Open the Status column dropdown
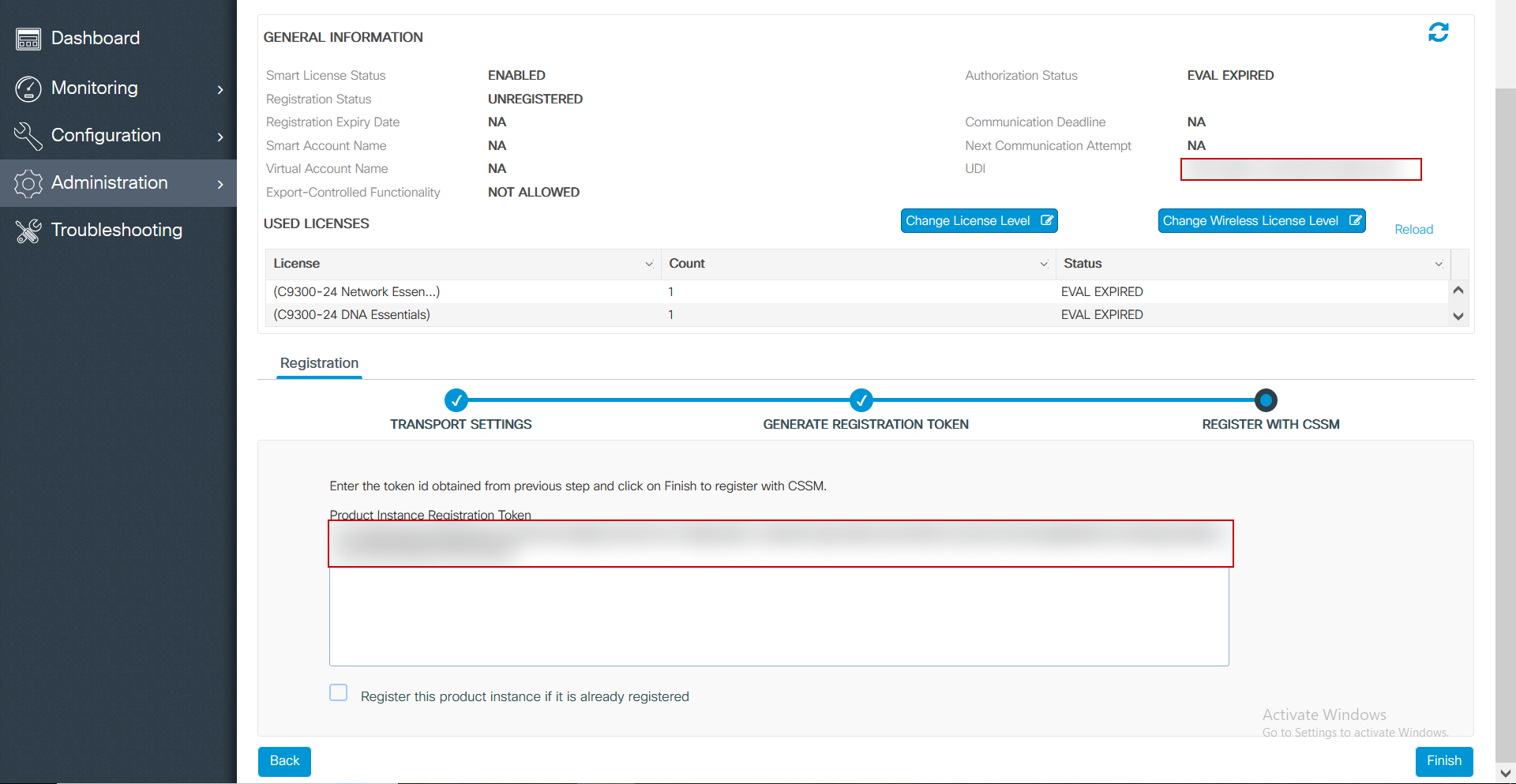 (1439, 264)
